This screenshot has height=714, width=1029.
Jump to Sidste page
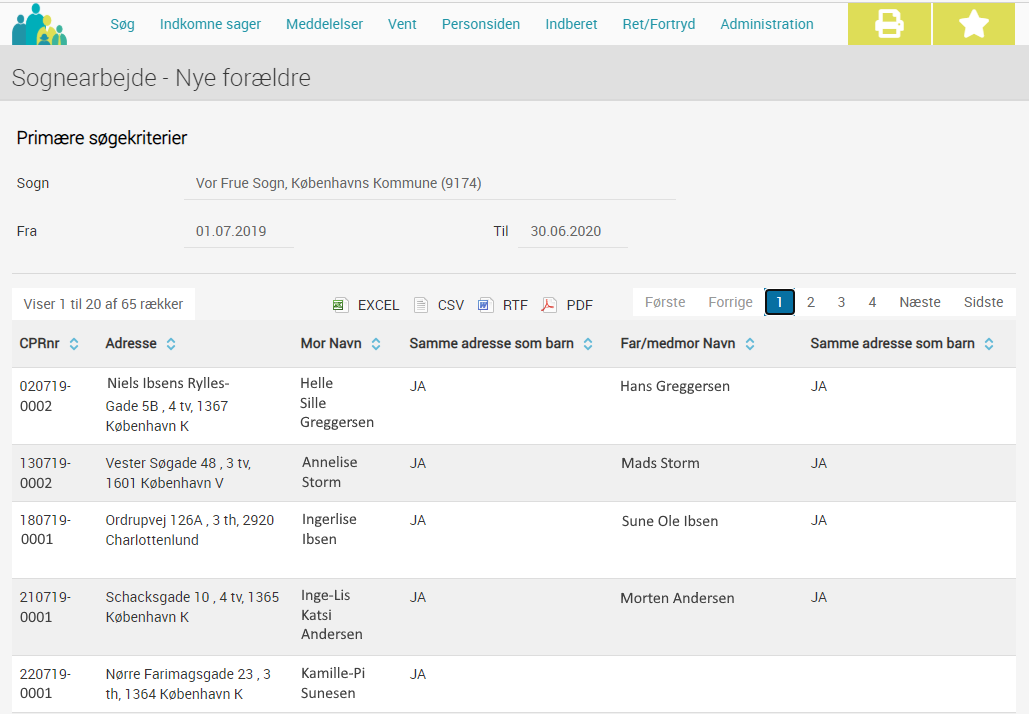(983, 302)
